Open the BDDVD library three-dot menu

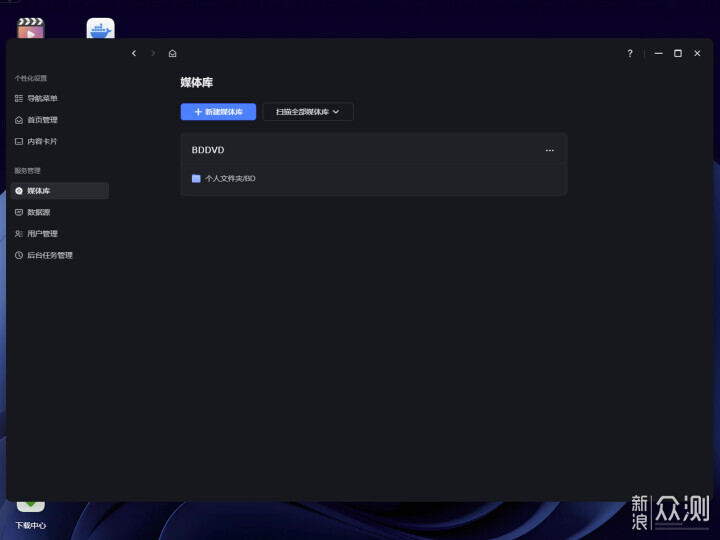coord(550,150)
